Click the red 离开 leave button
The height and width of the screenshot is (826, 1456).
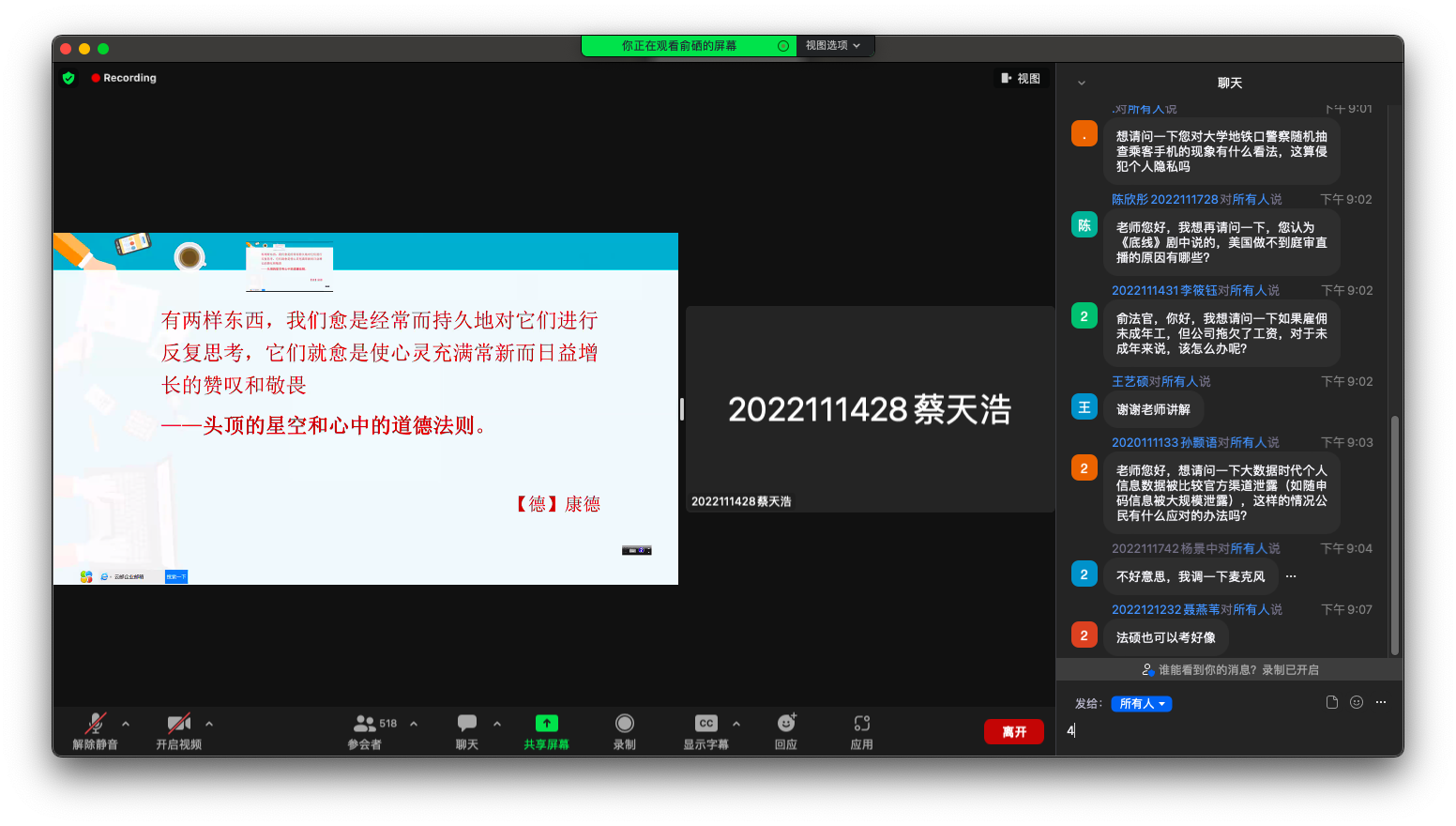point(1013,732)
